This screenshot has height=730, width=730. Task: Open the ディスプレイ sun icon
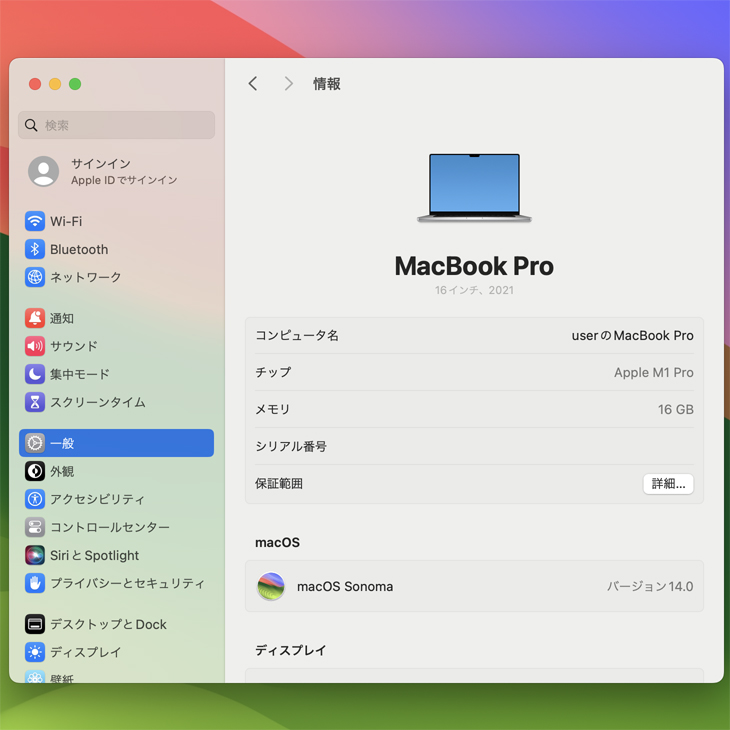(35, 652)
